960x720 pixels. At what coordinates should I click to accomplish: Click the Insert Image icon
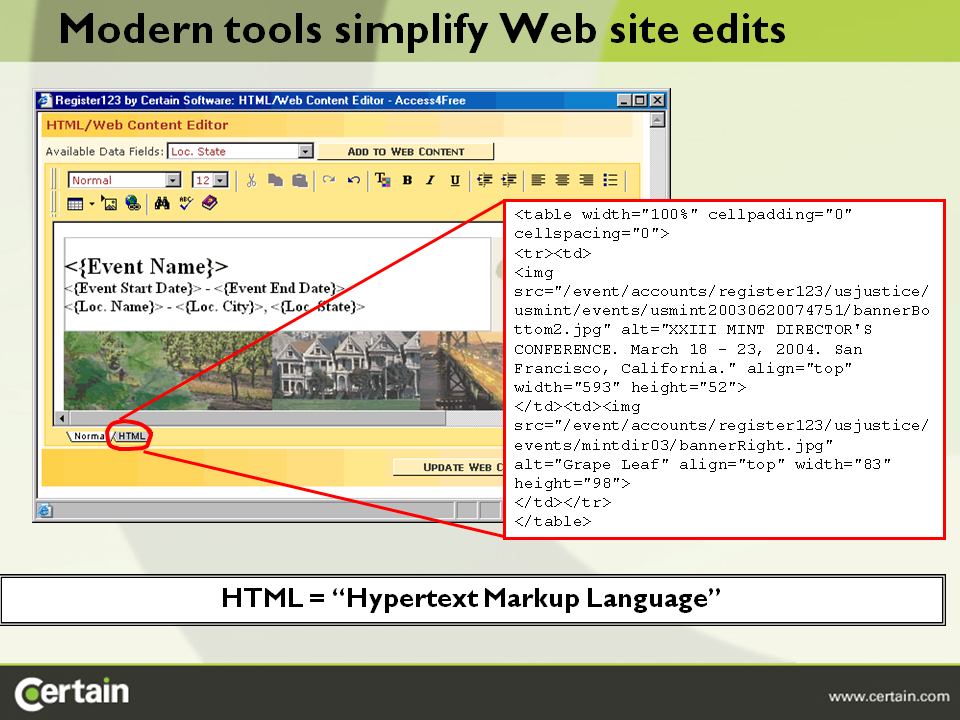pos(110,203)
